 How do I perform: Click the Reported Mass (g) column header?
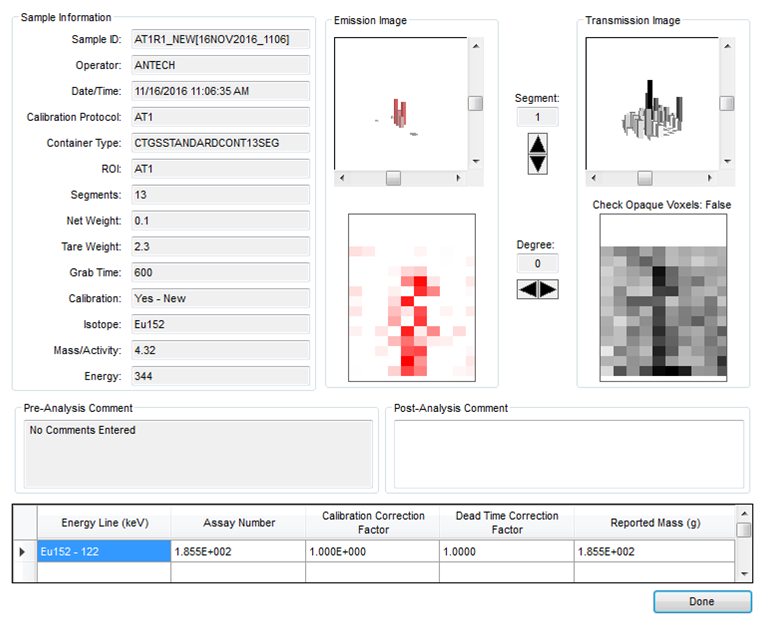pos(655,523)
